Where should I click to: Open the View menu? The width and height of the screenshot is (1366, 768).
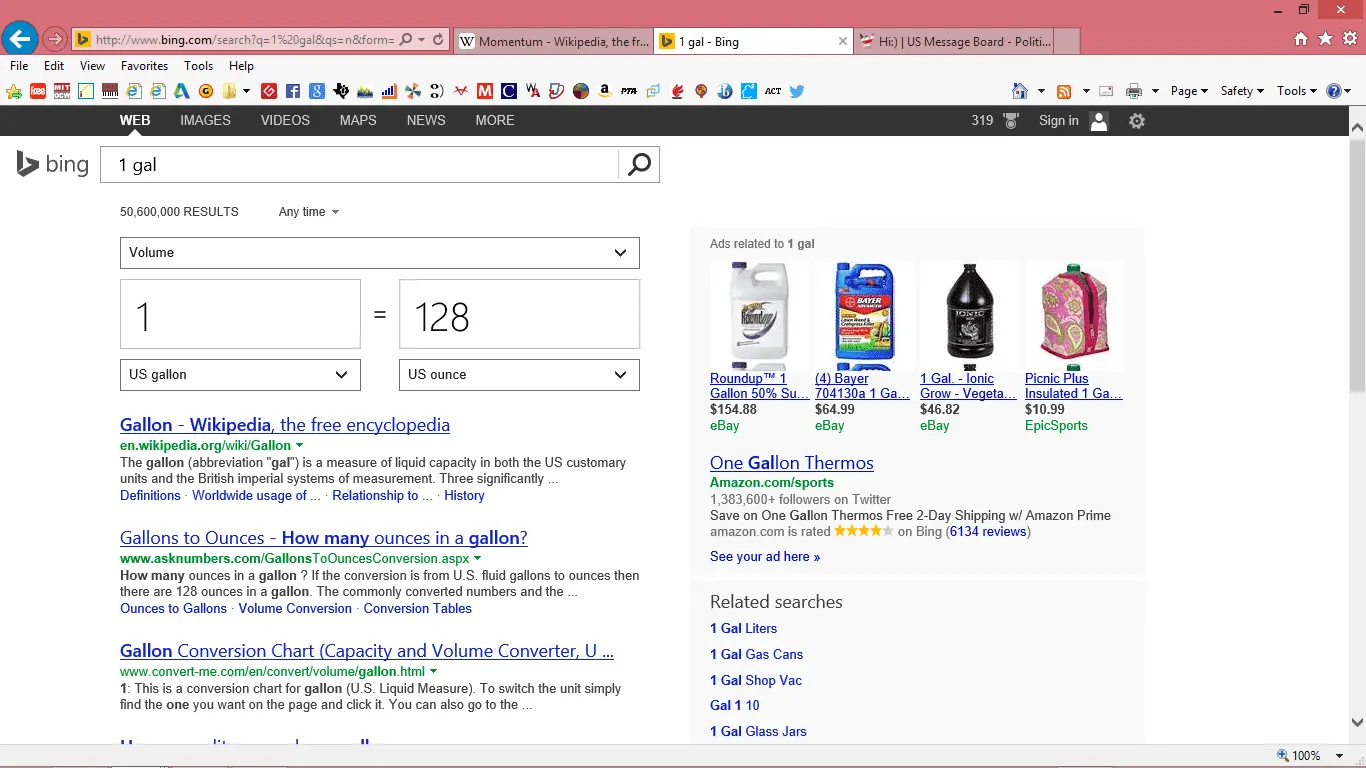coord(92,66)
